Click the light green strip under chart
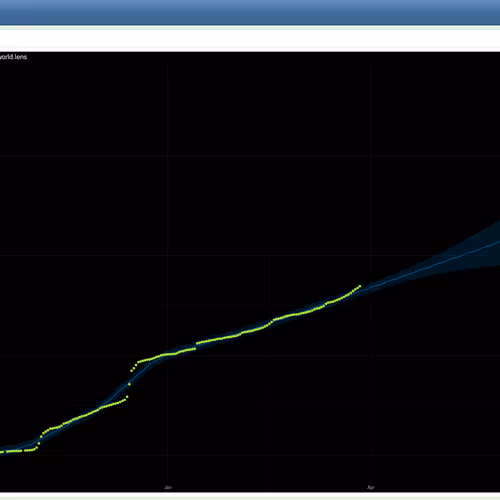 250,496
